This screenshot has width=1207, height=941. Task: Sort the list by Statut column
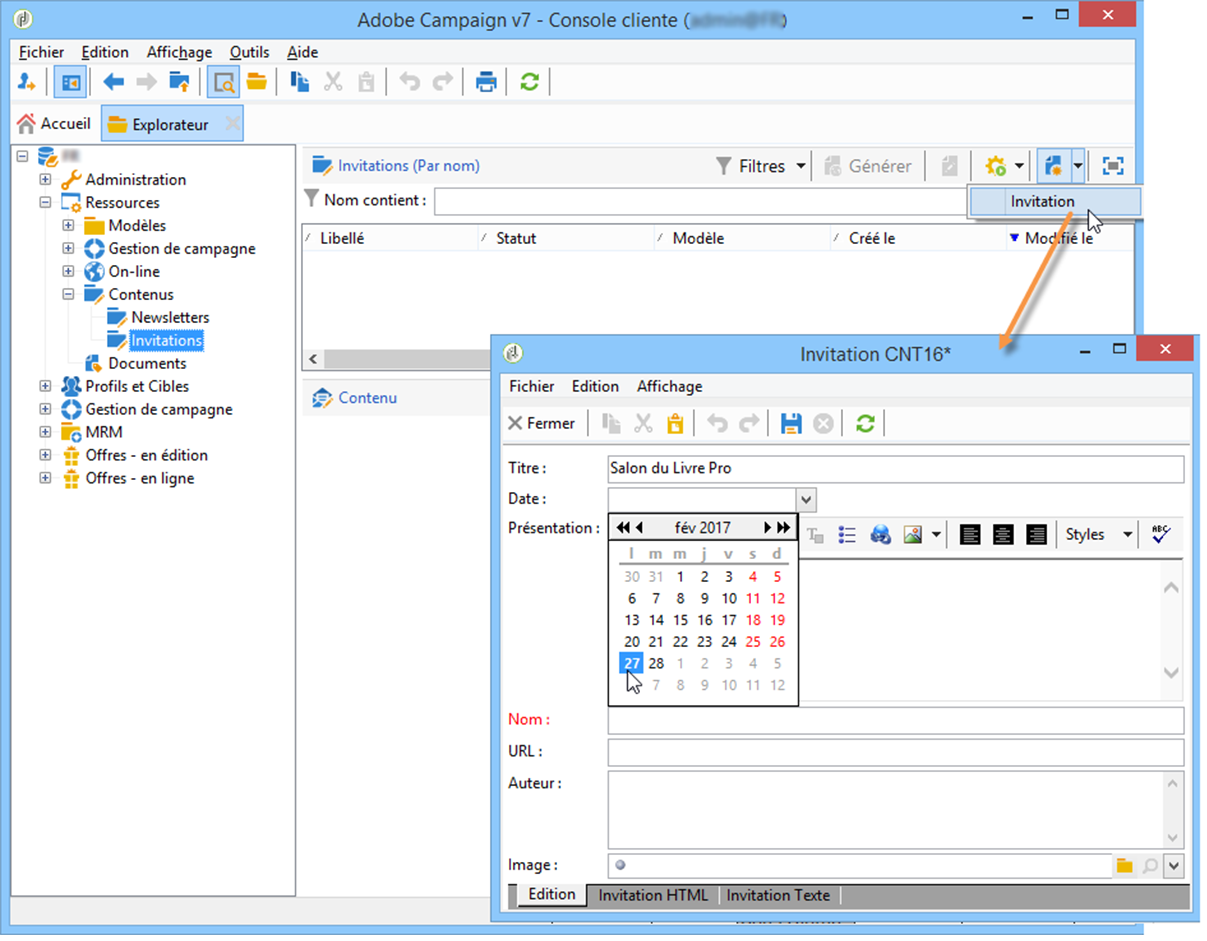566,238
